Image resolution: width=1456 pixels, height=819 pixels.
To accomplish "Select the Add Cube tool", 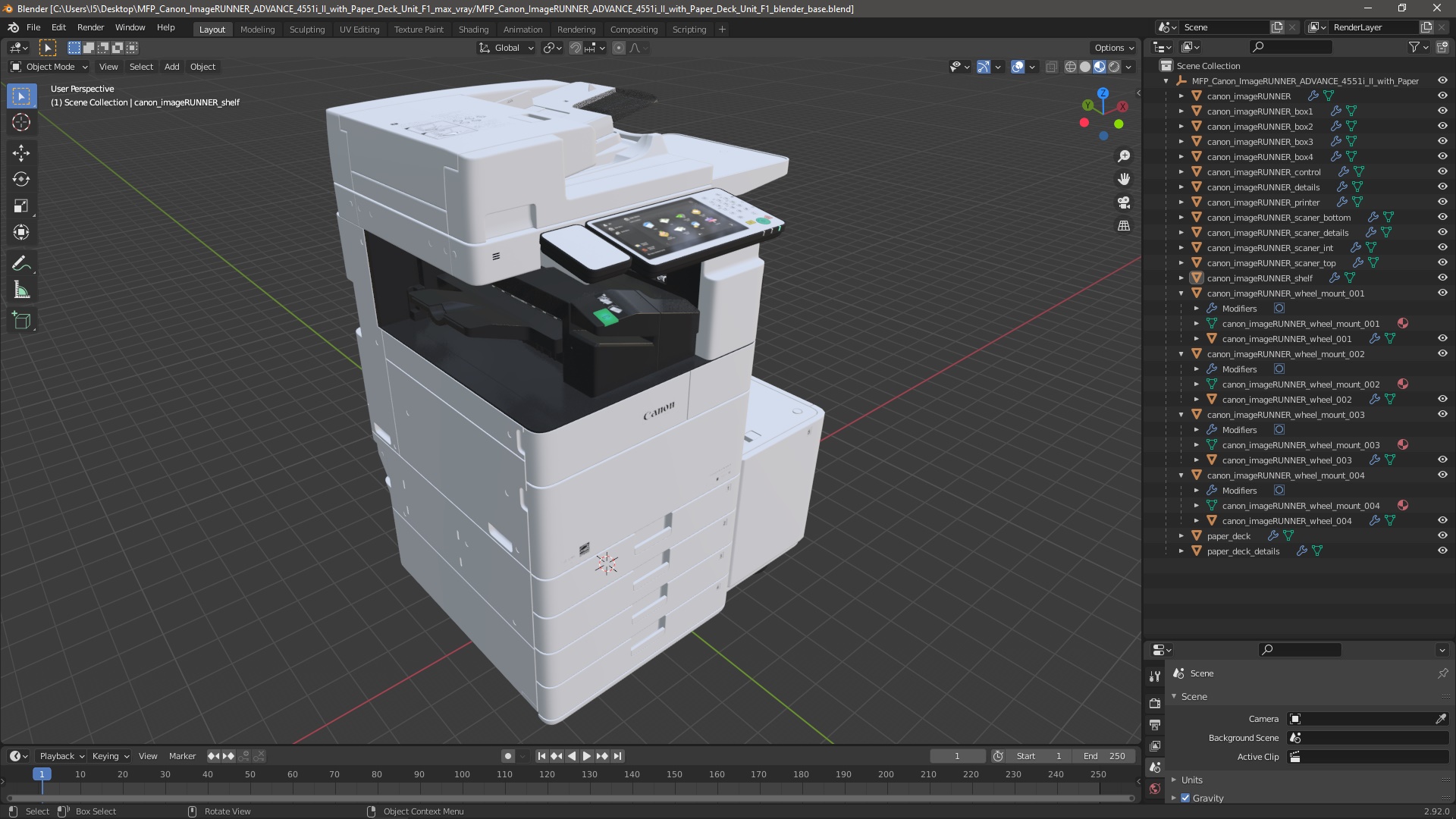I will pos(21,321).
